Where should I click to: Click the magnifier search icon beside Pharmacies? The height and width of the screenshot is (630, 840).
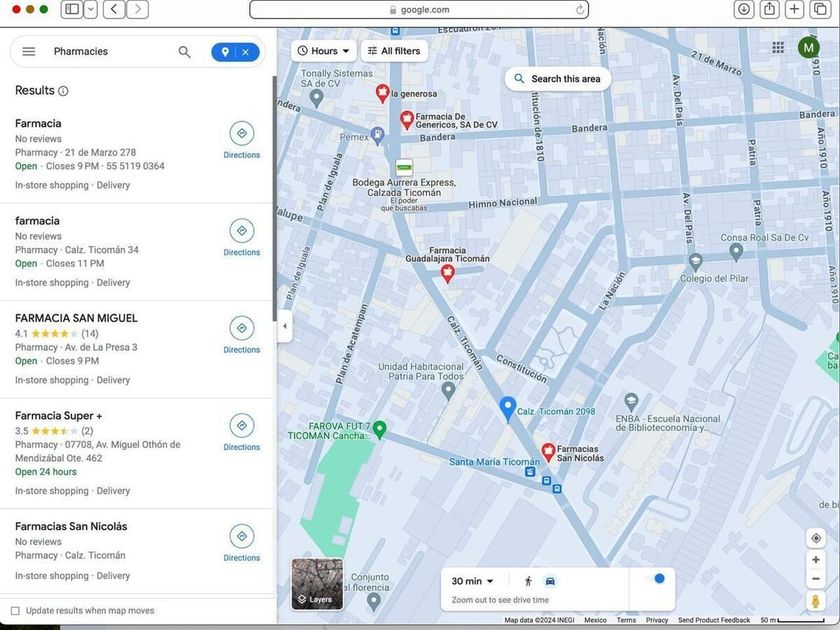pos(184,52)
